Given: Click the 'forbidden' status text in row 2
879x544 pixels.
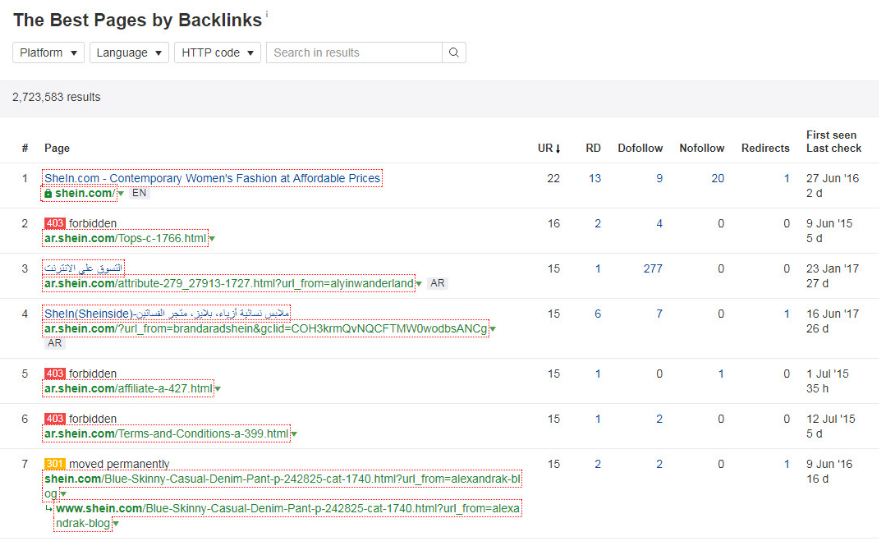Looking at the screenshot, I should pos(92,223).
